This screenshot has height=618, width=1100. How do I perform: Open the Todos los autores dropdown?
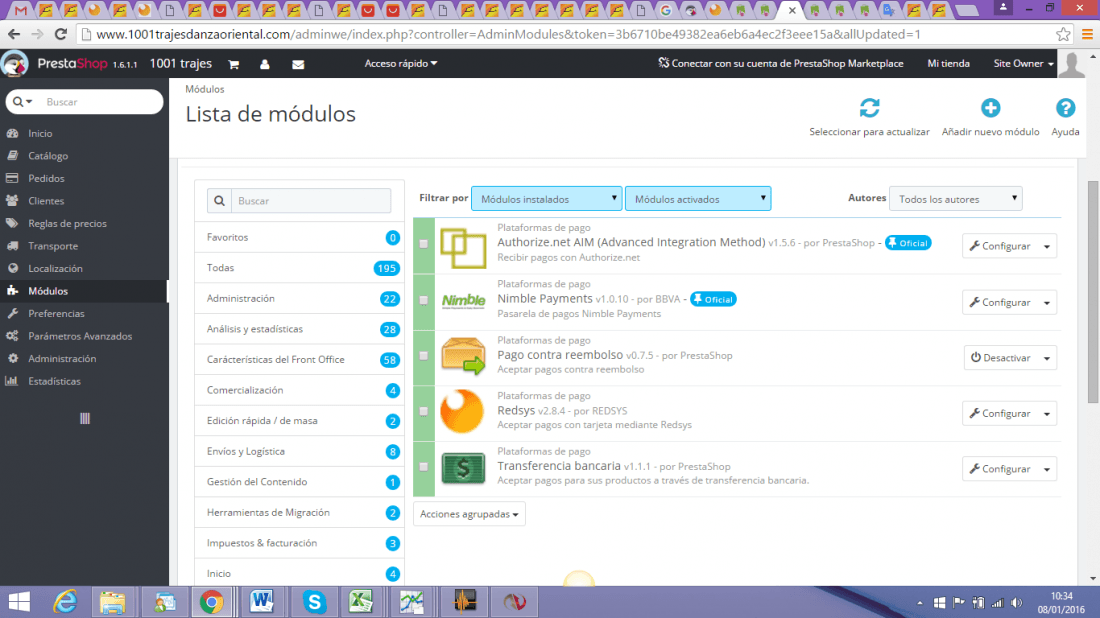pos(955,199)
